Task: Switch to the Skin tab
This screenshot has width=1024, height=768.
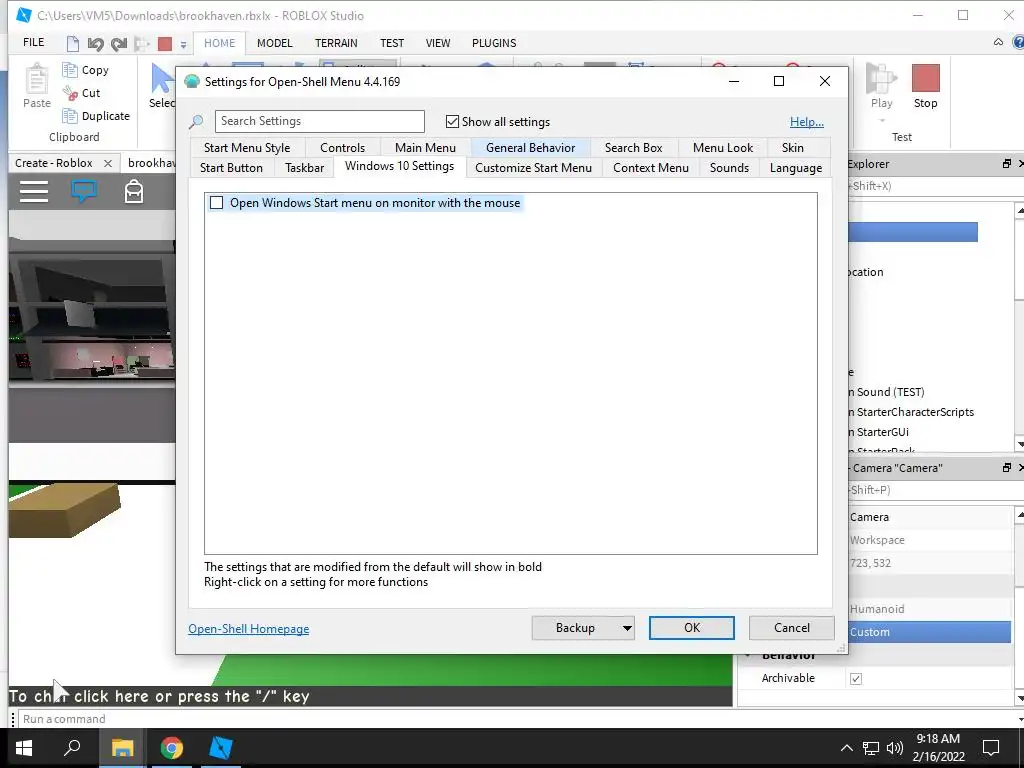Action: tap(793, 148)
